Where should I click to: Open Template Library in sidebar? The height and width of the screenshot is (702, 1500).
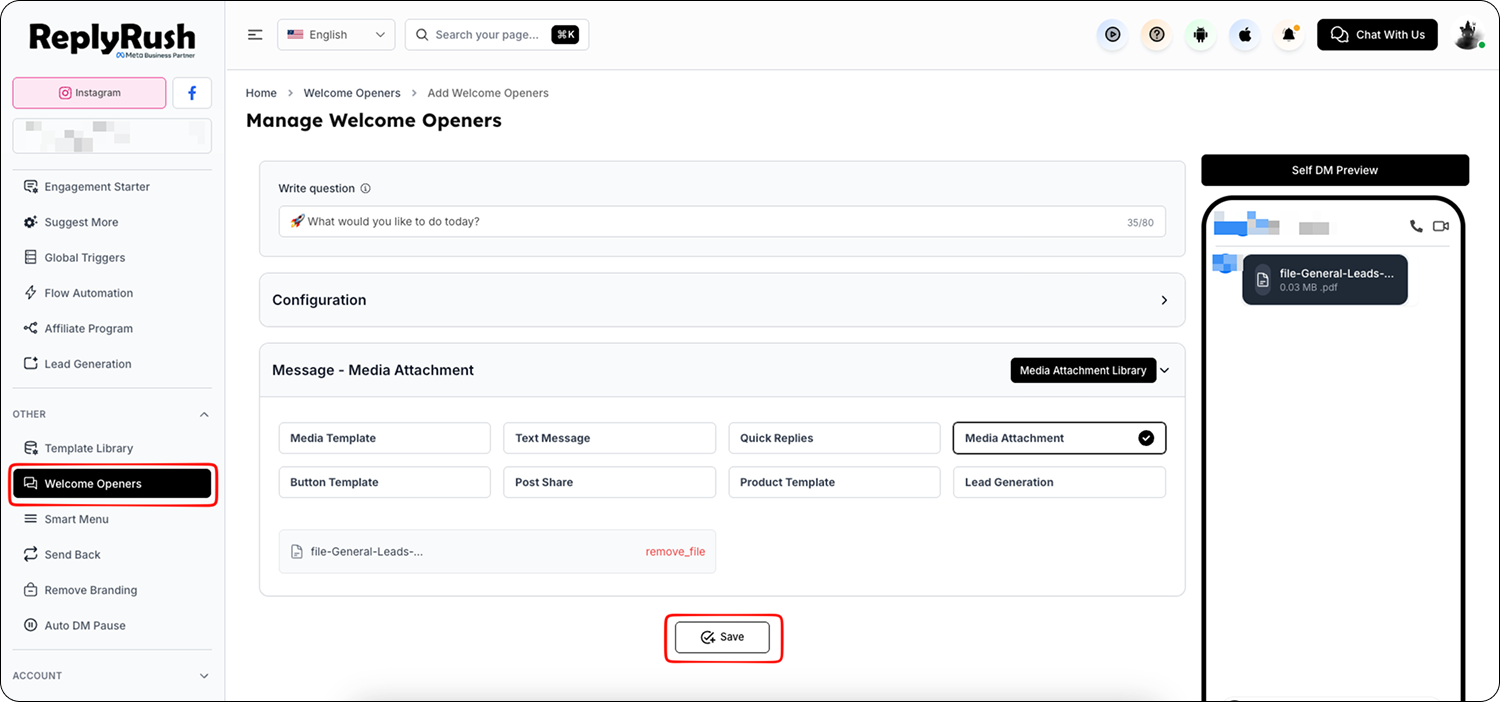(88, 448)
